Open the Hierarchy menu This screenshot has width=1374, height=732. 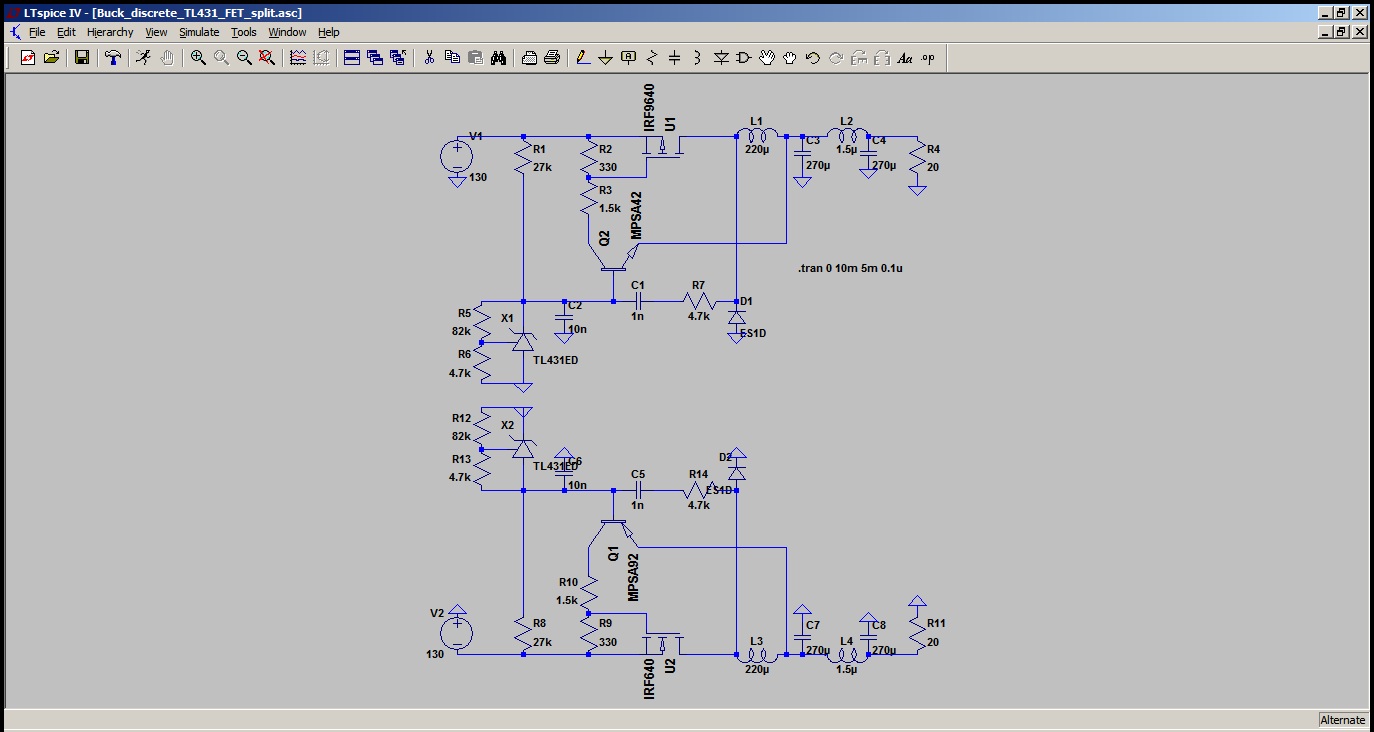(110, 32)
